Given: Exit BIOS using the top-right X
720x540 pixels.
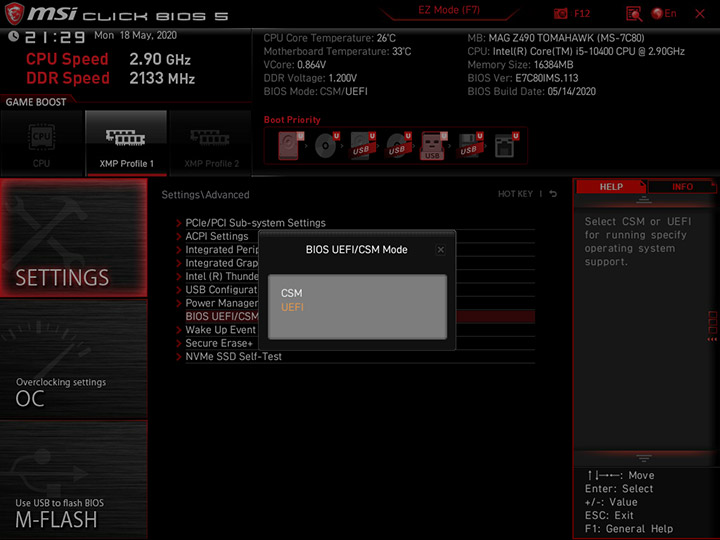Looking at the screenshot, I should pos(700,14).
